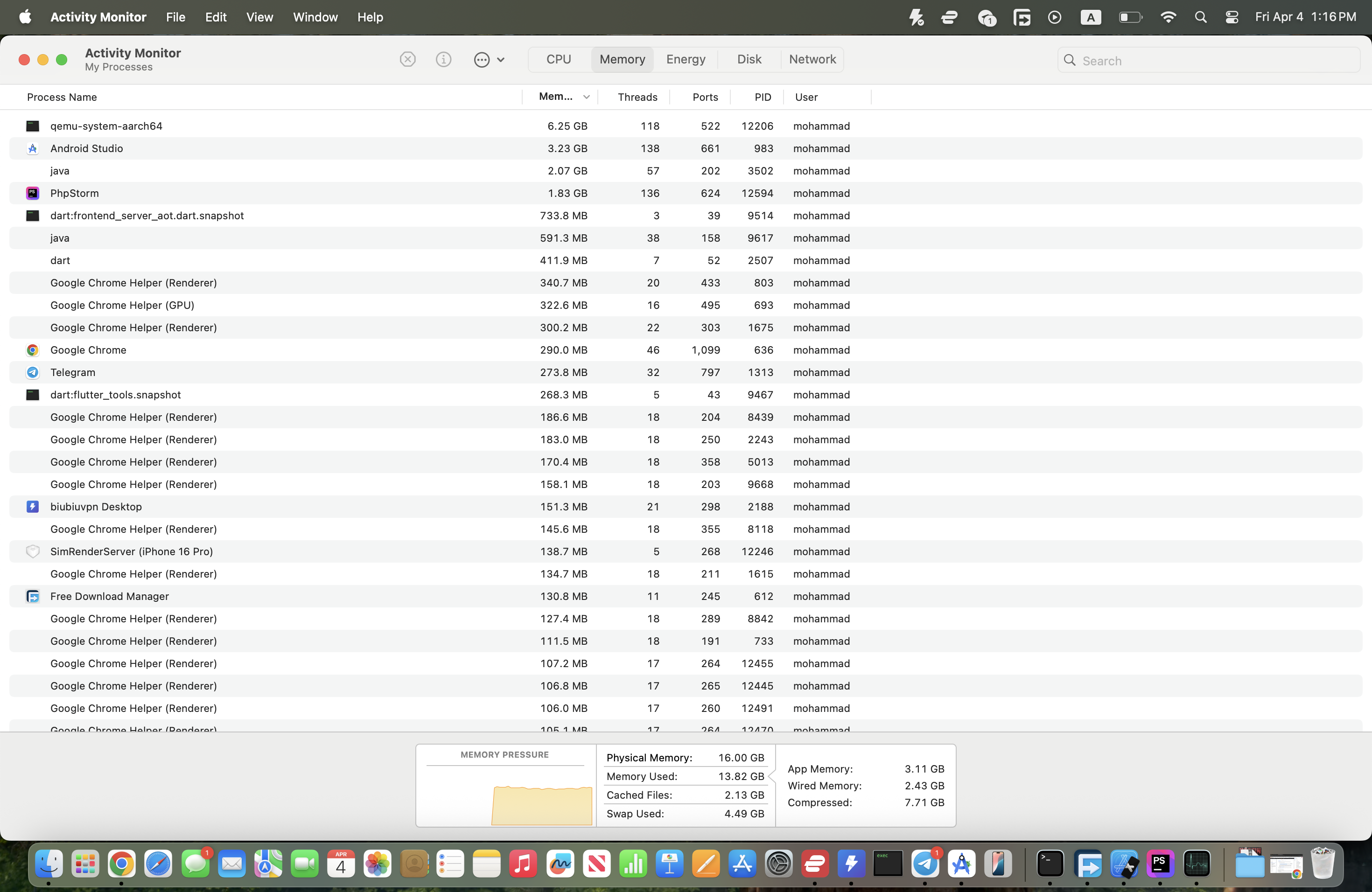
Task: Toggle the input source A indicator
Action: click(1090, 17)
